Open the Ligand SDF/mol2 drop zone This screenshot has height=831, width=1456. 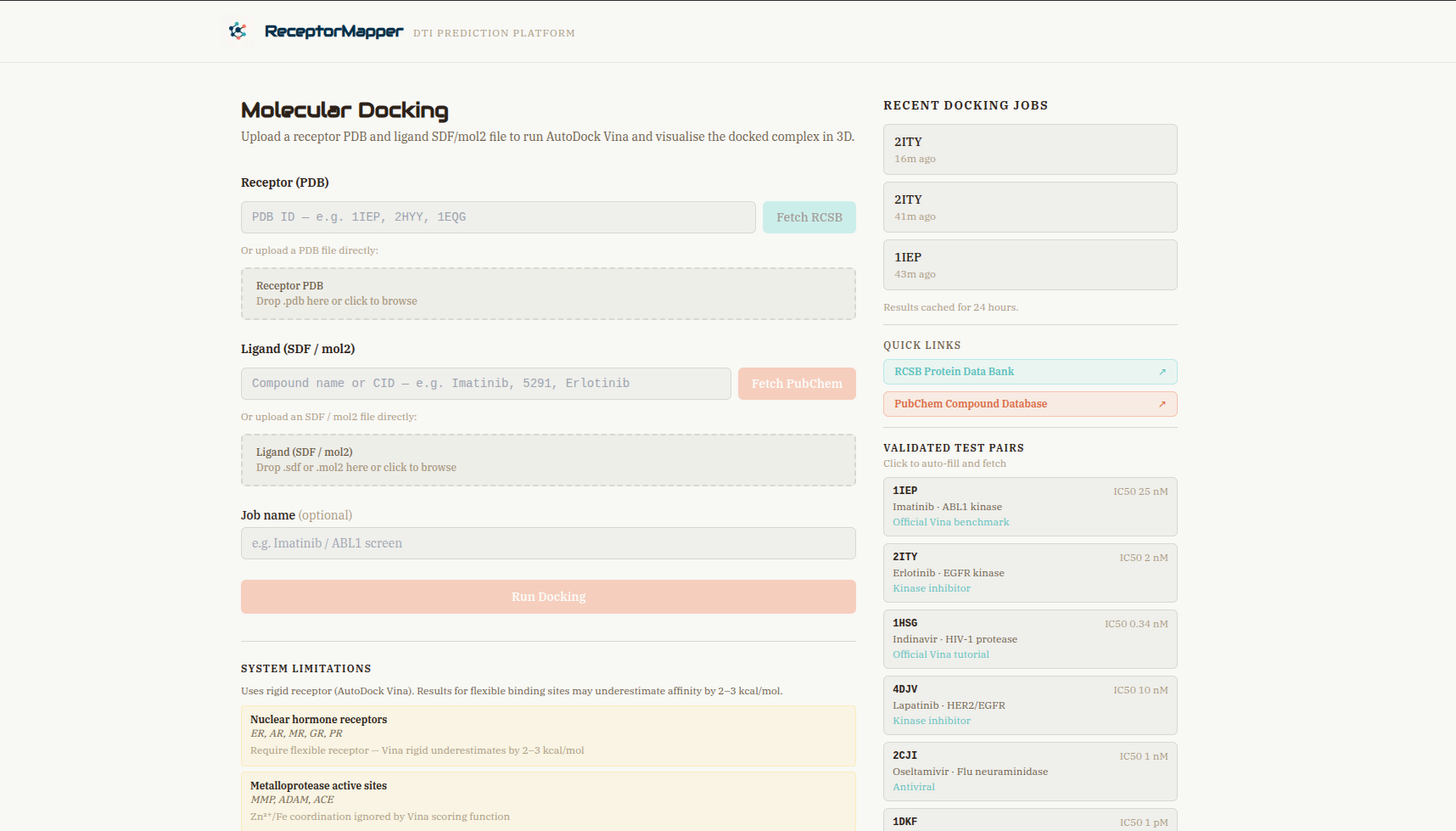click(x=548, y=460)
